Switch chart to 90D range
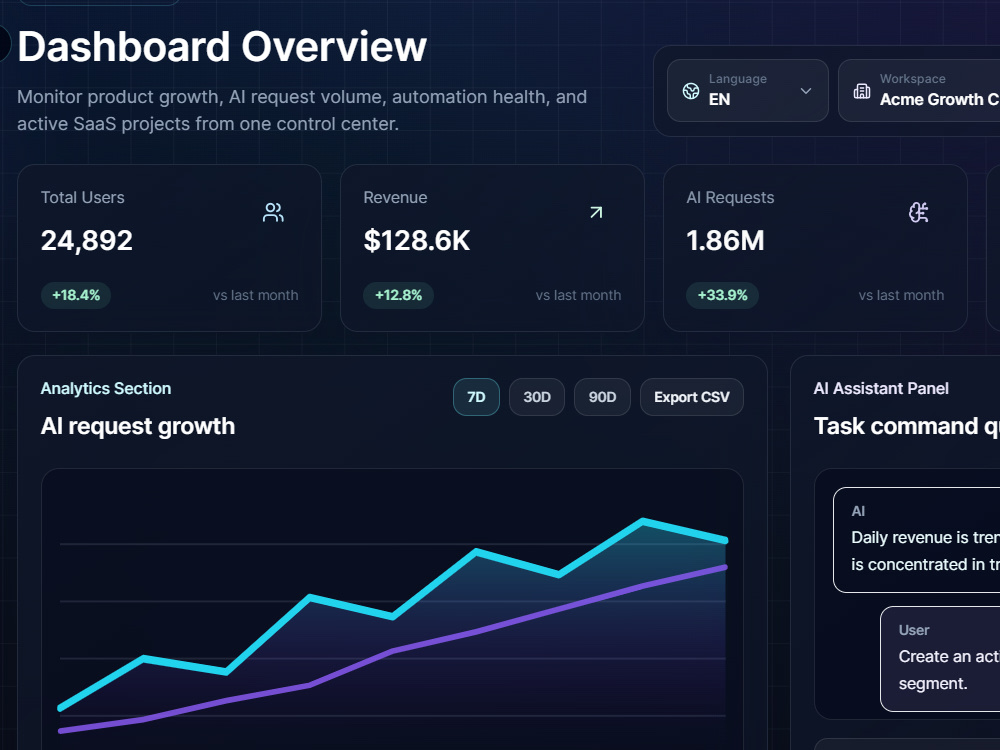The width and height of the screenshot is (1000, 750). (602, 397)
